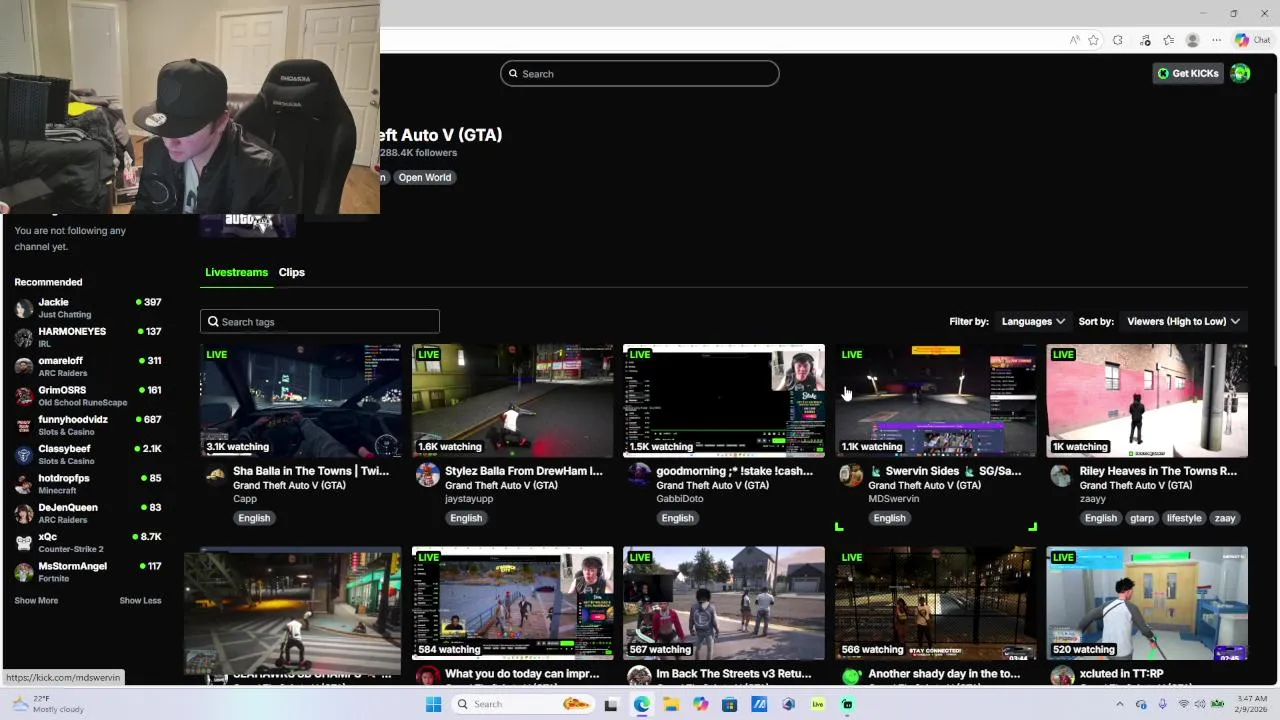Click Show More in Recommended
The width and height of the screenshot is (1280, 720).
pos(36,600)
